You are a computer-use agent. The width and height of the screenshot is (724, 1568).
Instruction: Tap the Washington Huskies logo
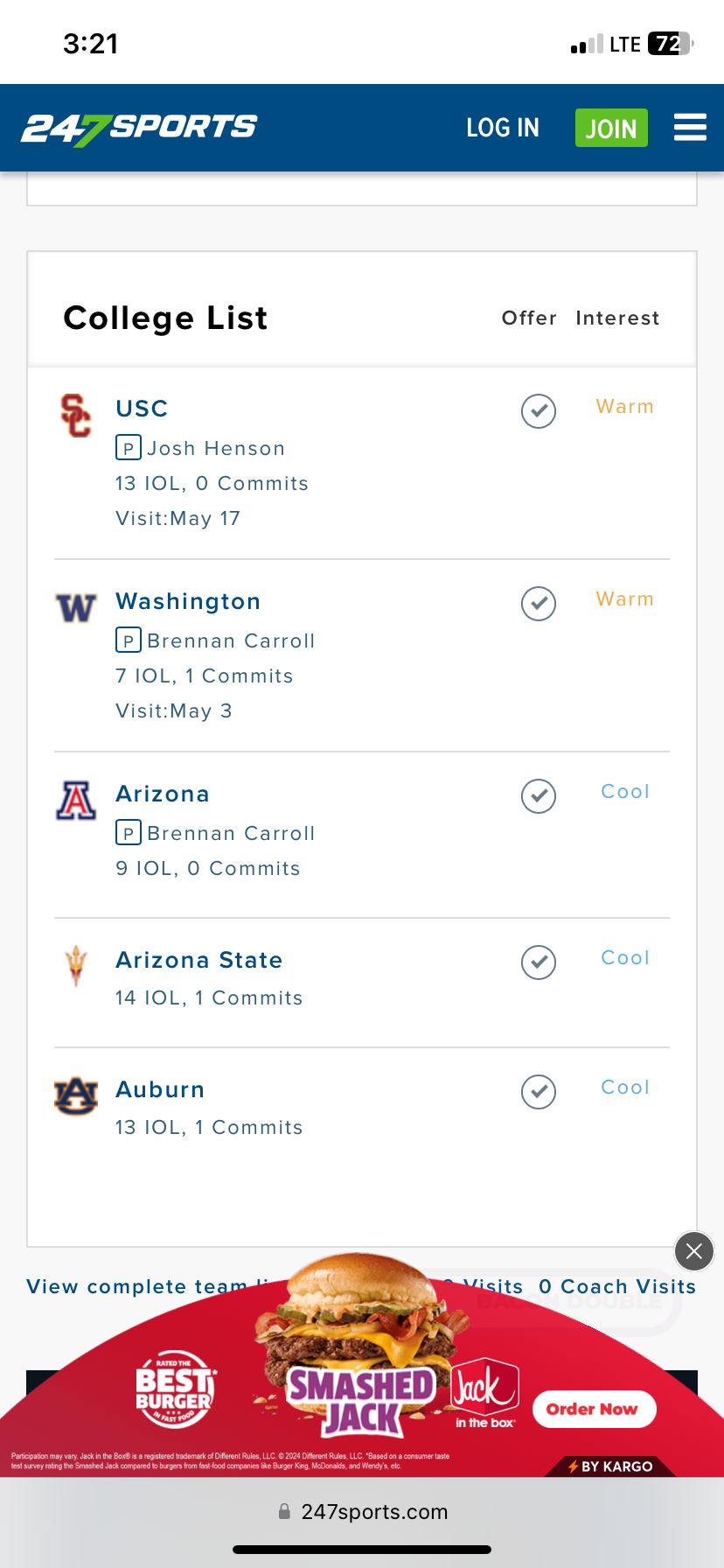coord(76,607)
